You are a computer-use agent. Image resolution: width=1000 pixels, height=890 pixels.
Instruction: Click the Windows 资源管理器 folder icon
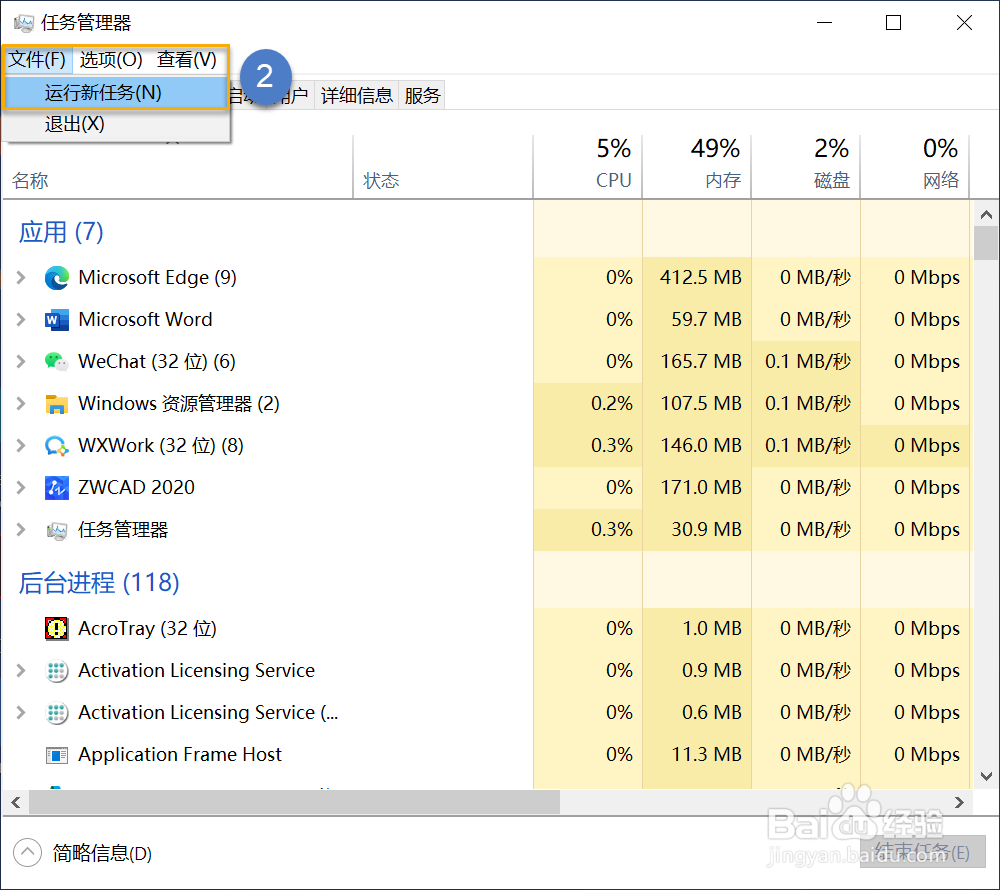click(x=57, y=404)
